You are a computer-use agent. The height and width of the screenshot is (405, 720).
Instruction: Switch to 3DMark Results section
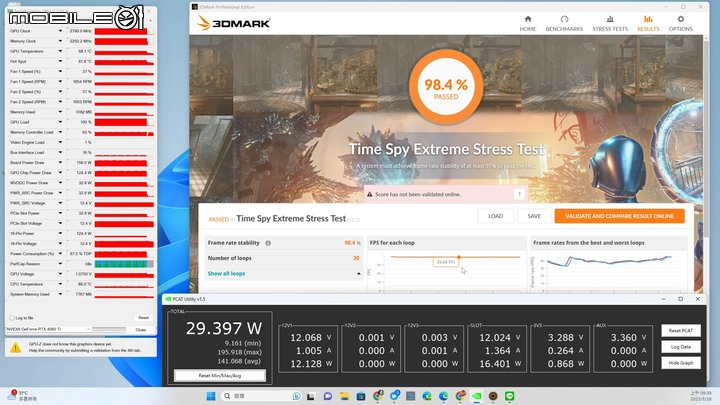pos(648,23)
